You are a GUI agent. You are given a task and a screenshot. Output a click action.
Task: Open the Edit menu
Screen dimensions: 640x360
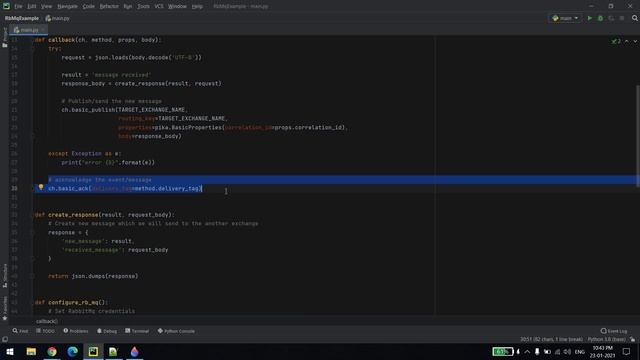coord(32,7)
